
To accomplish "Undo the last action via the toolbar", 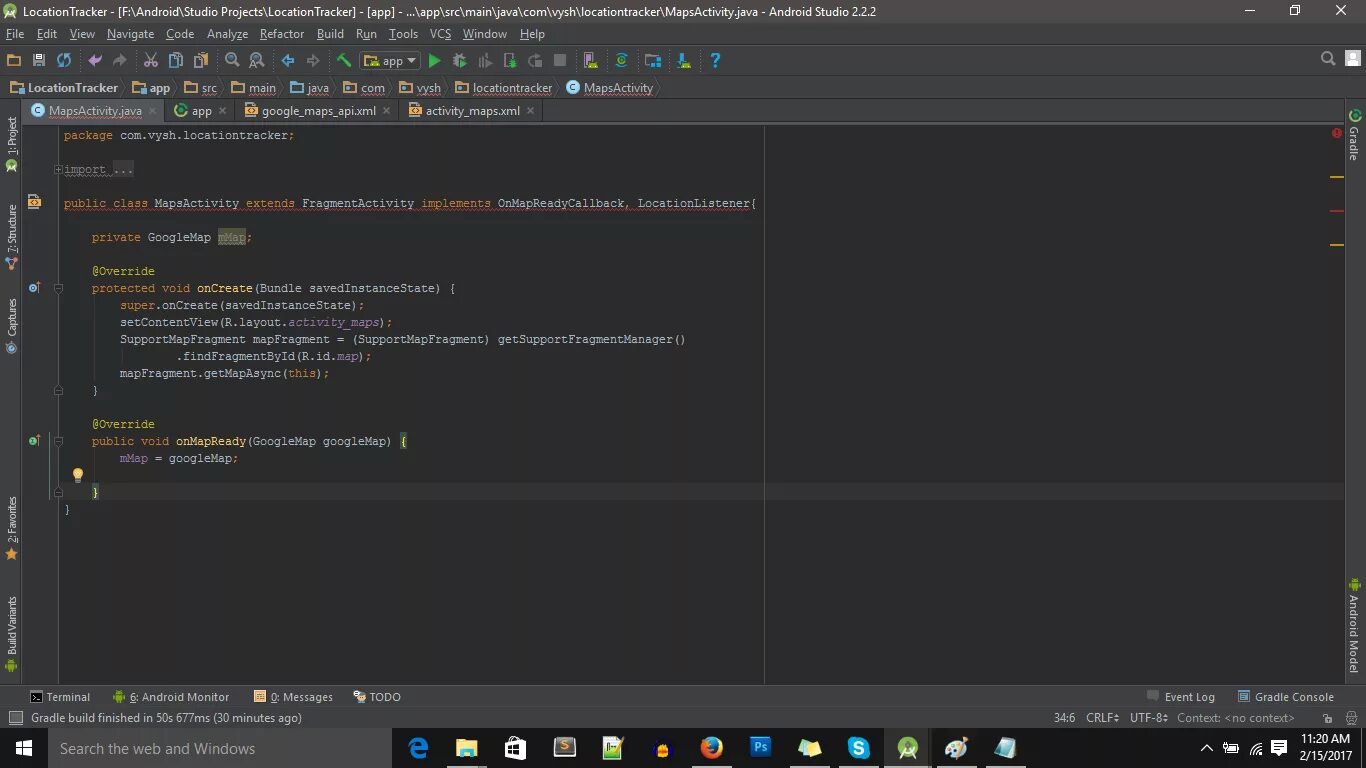I will pos(95,60).
